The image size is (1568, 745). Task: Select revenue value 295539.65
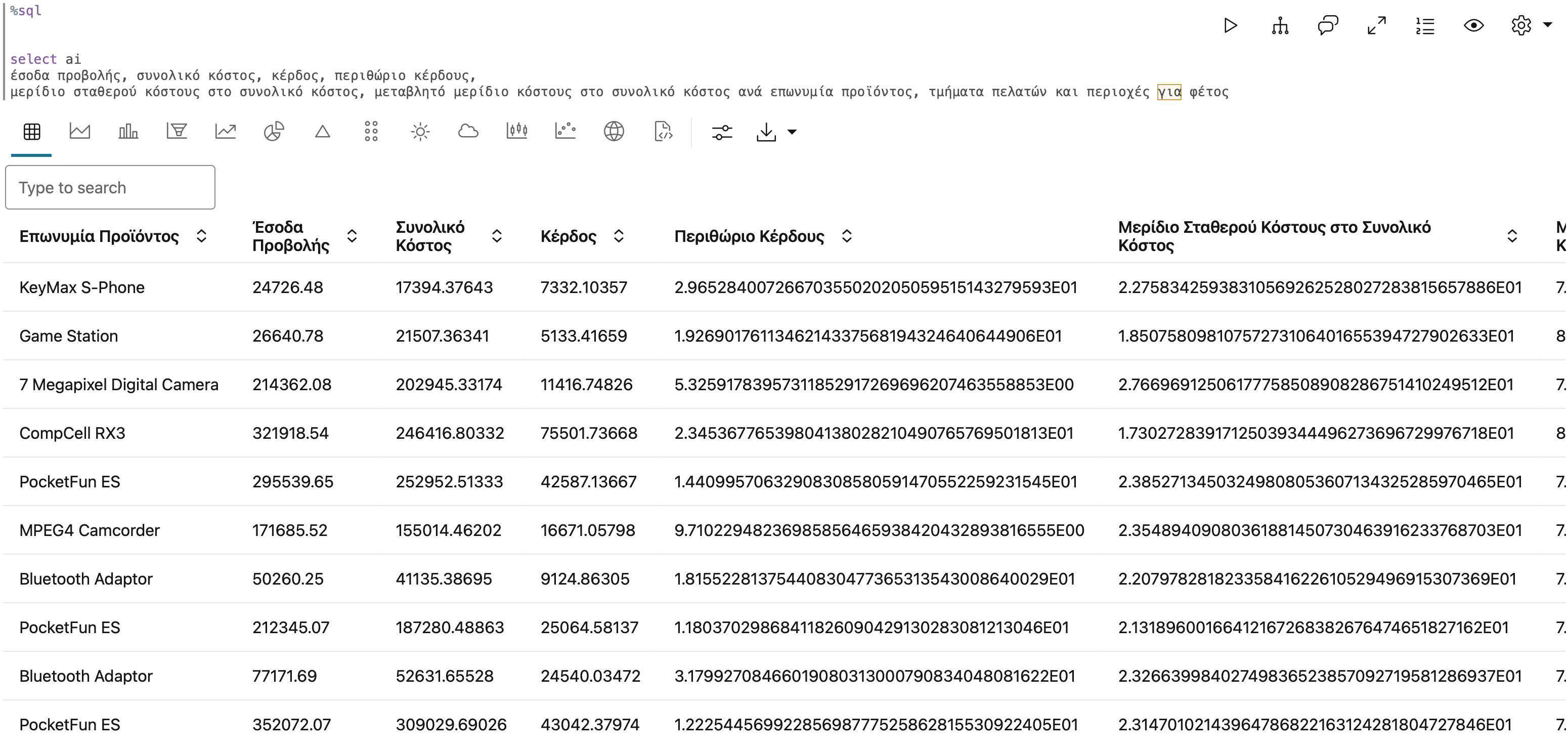(x=293, y=482)
